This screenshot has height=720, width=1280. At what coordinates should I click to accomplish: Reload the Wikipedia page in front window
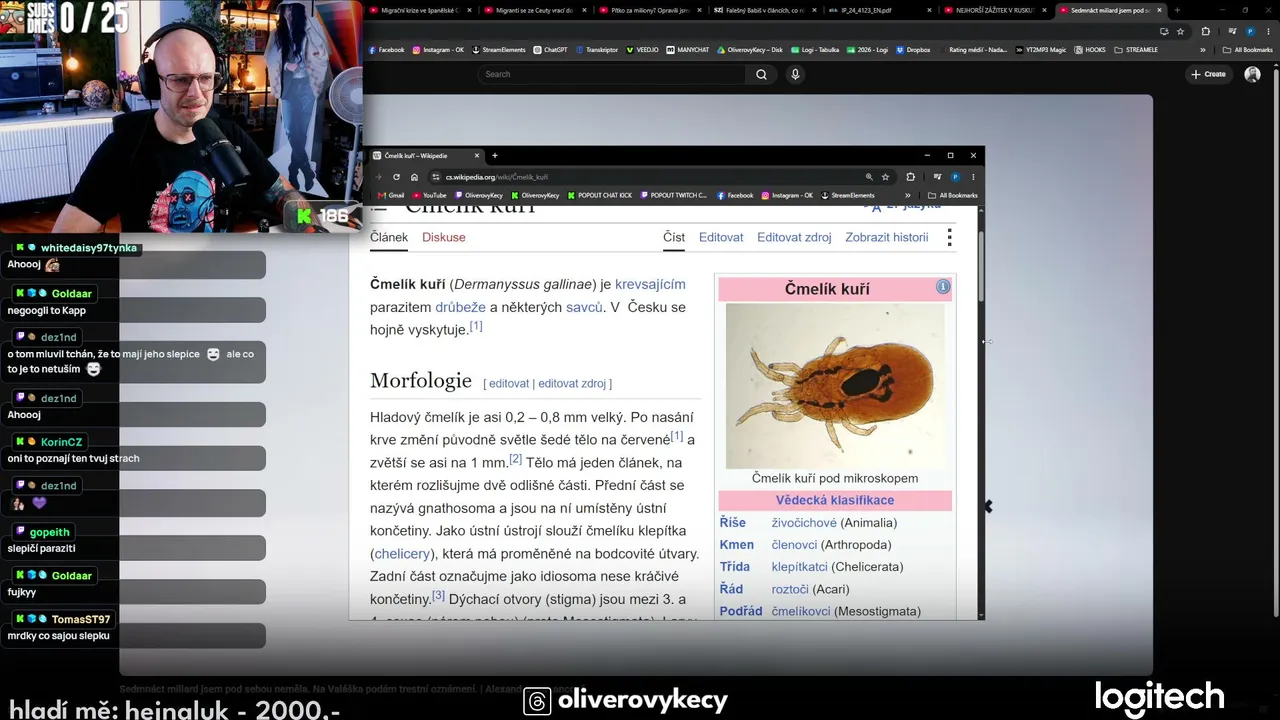pyautogui.click(x=396, y=177)
